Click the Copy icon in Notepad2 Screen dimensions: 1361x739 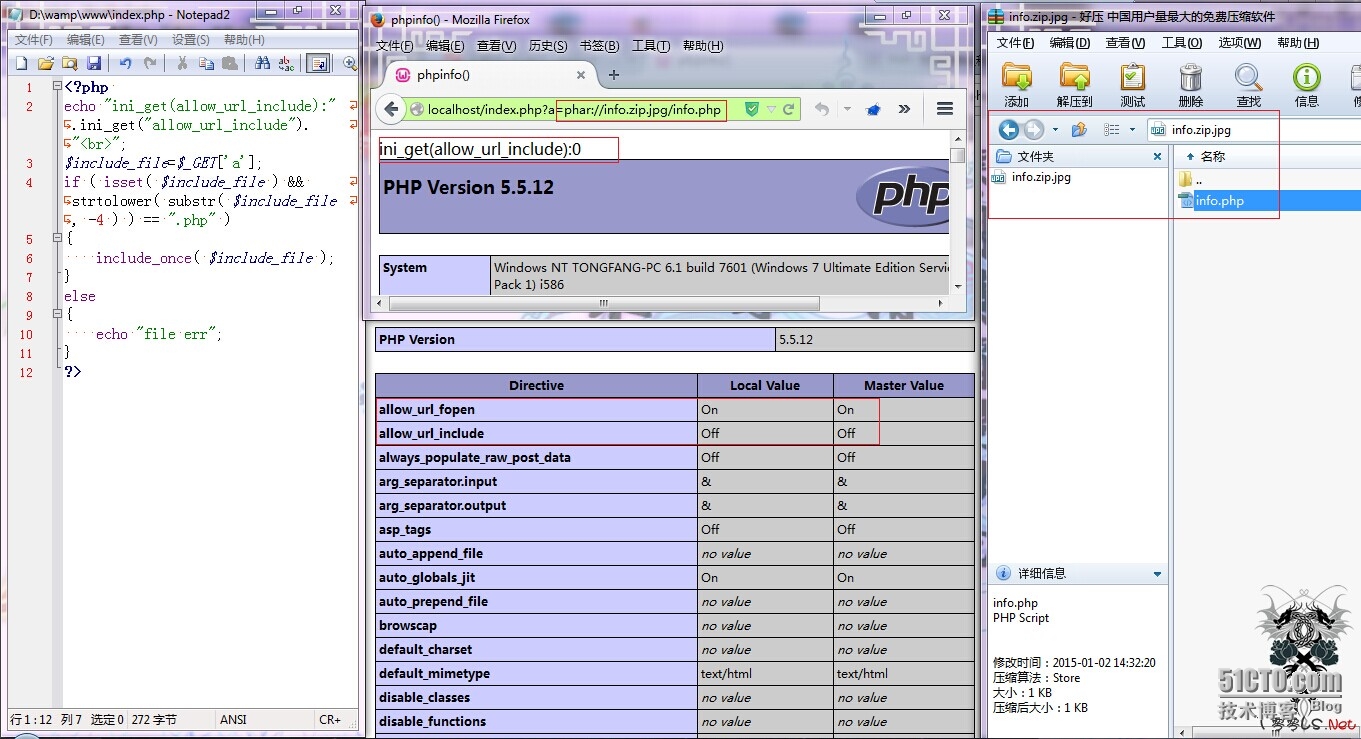point(206,63)
